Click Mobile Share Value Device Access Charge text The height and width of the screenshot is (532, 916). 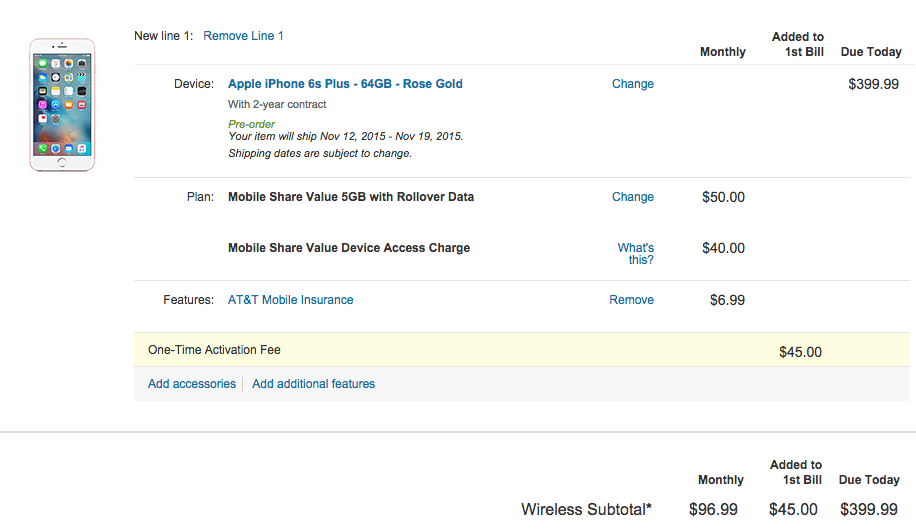(x=349, y=248)
